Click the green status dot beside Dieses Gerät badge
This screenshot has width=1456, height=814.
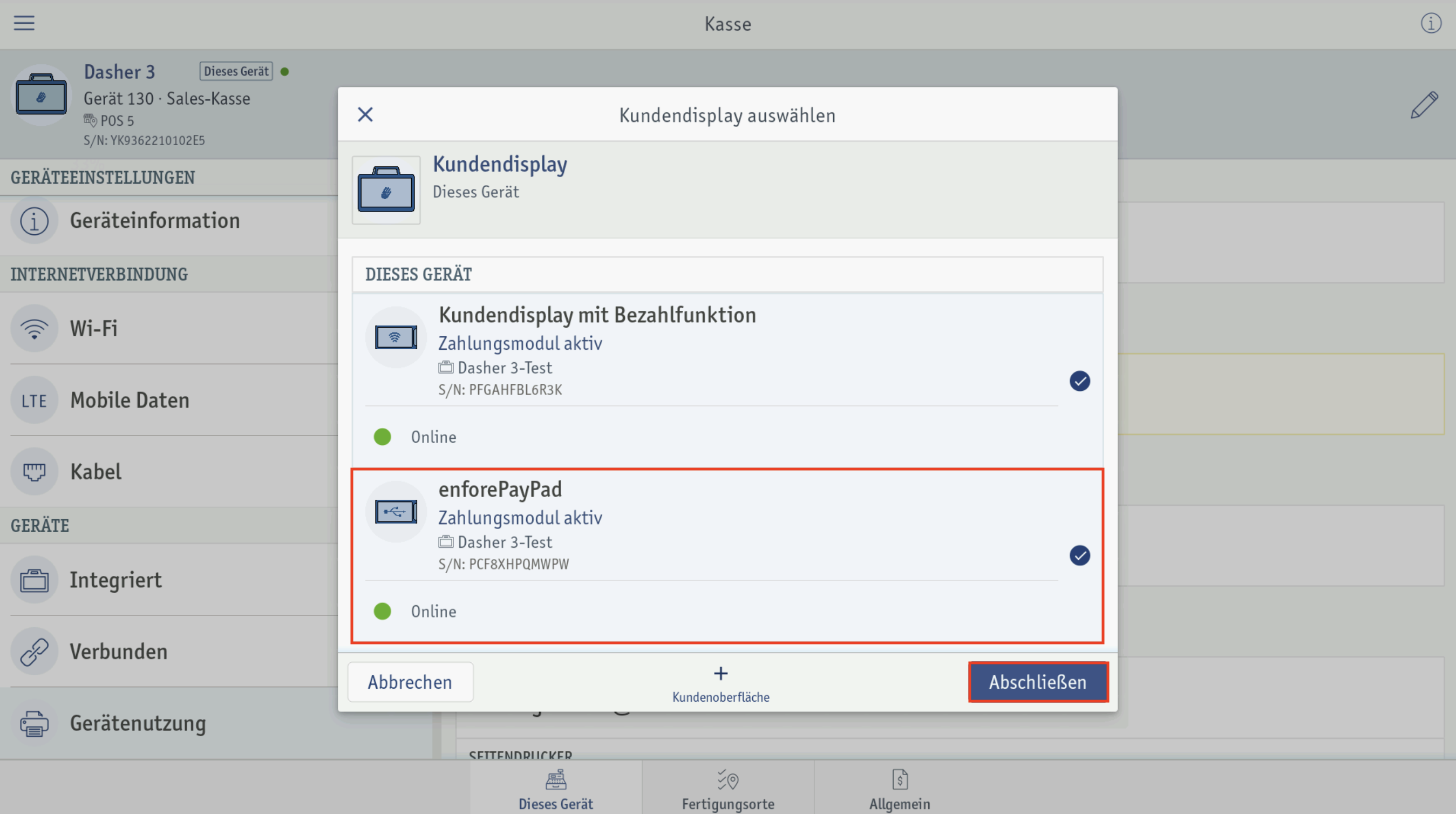285,71
